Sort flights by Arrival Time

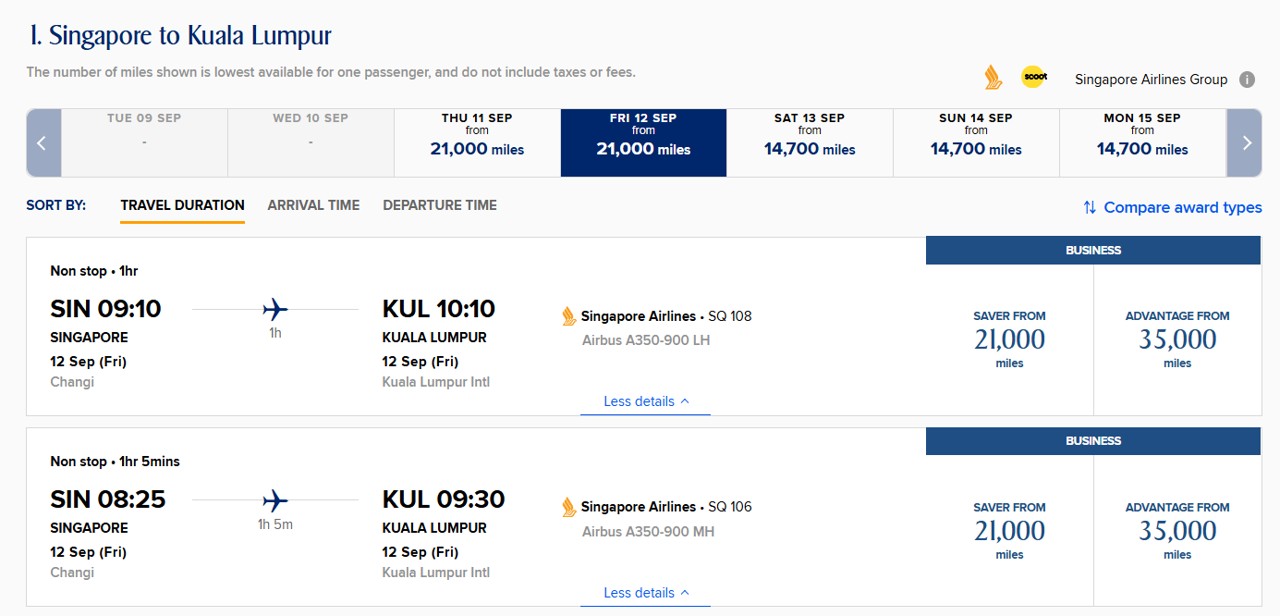pyautogui.click(x=313, y=205)
